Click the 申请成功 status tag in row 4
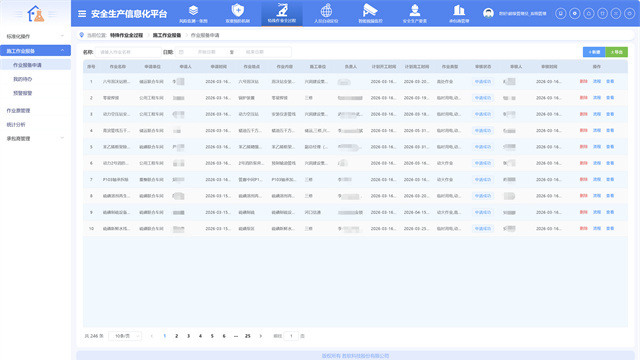Screen dimensions: 640x360 click(483, 131)
